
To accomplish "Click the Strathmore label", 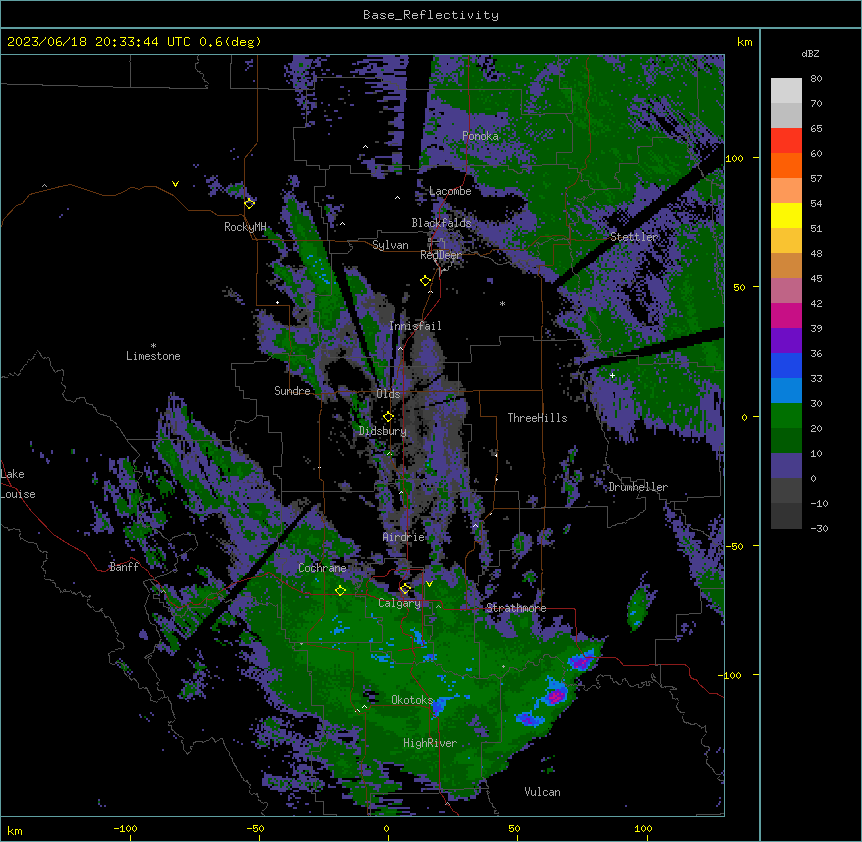I will tap(516, 608).
